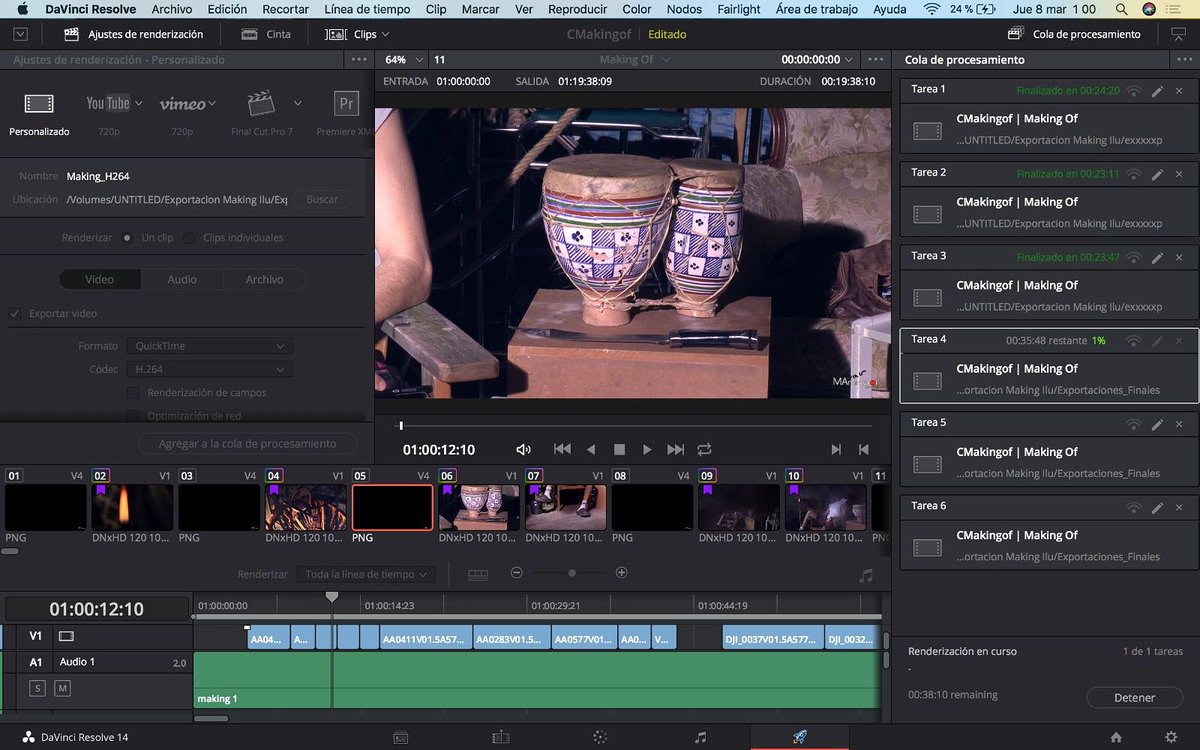1200x750 pixels.
Task: Expand the Clips toolbar dropdown
Action: 385,34
